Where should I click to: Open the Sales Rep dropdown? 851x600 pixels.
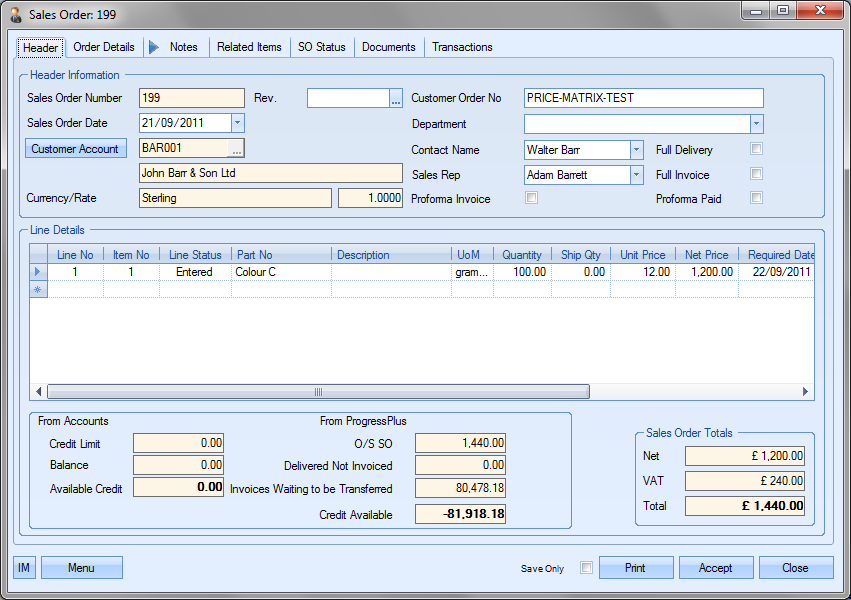click(636, 175)
